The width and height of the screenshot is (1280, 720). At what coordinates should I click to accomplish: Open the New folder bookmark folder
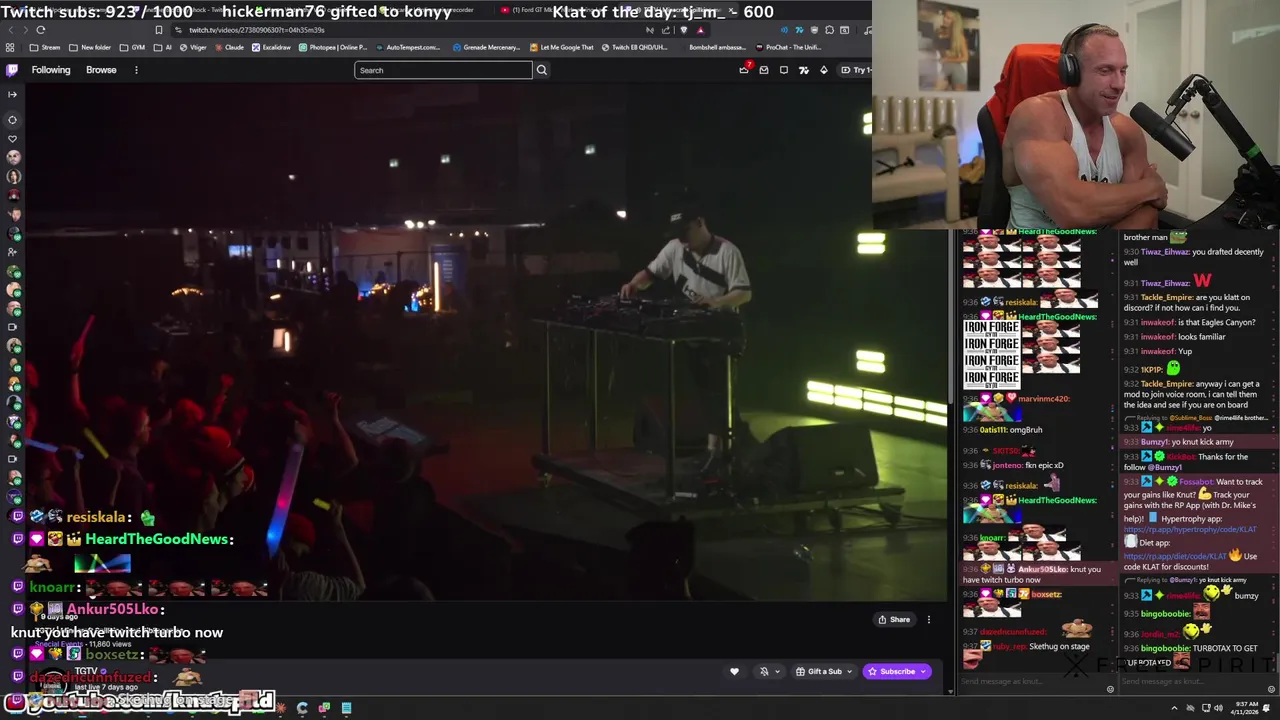point(91,47)
